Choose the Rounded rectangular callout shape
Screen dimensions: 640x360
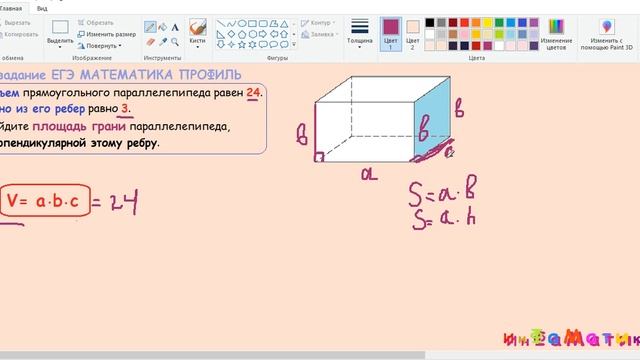tap(263, 44)
